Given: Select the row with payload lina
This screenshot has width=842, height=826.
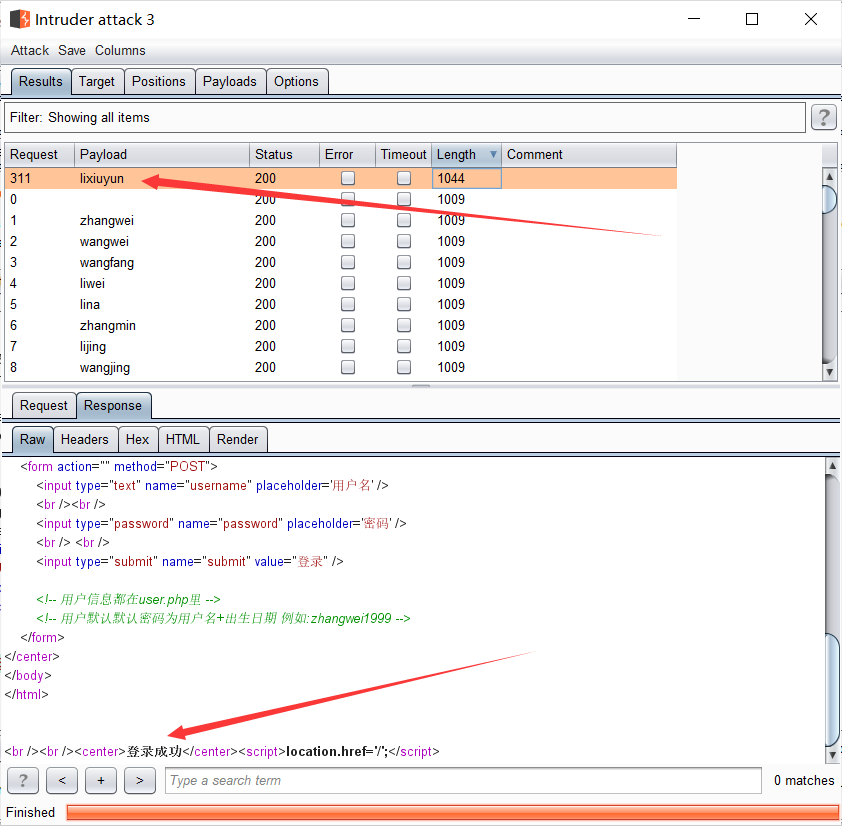Looking at the screenshot, I should point(340,304).
